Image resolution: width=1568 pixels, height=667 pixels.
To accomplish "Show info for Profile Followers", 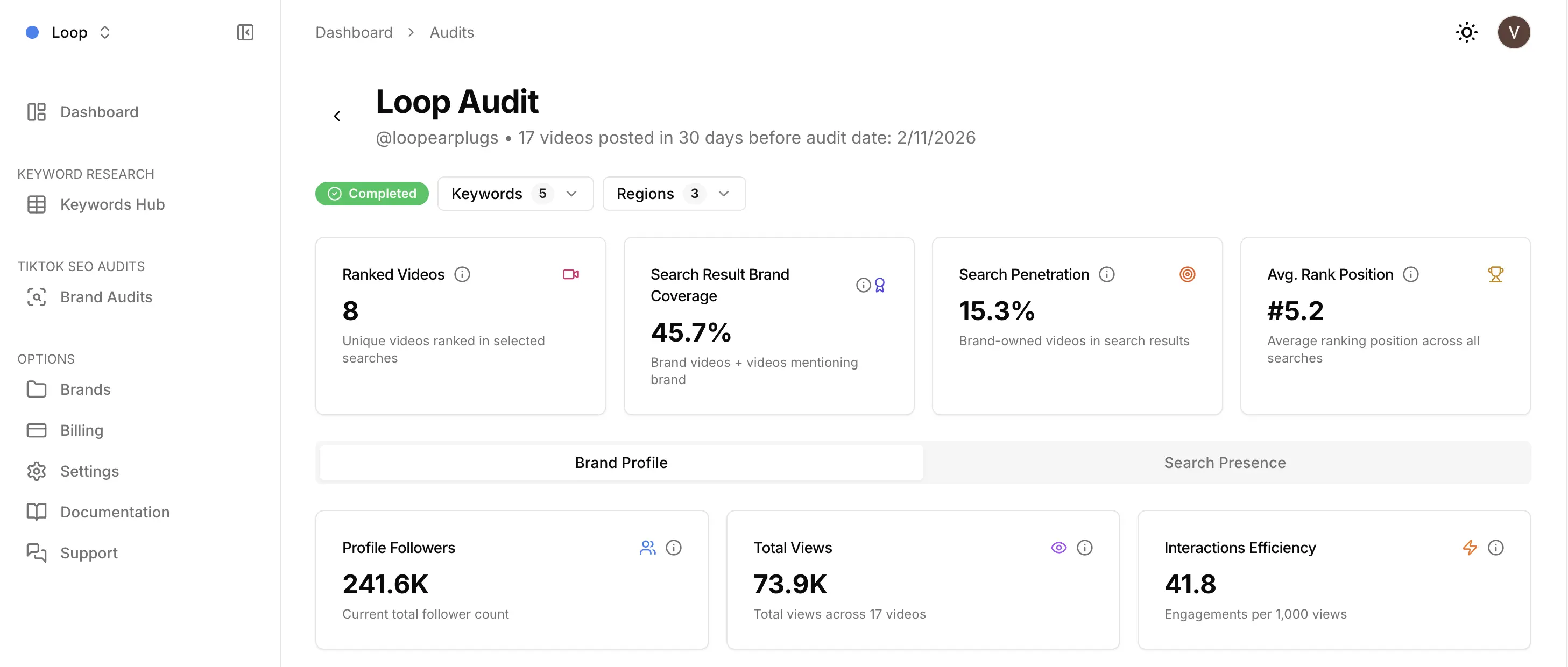I will (673, 548).
